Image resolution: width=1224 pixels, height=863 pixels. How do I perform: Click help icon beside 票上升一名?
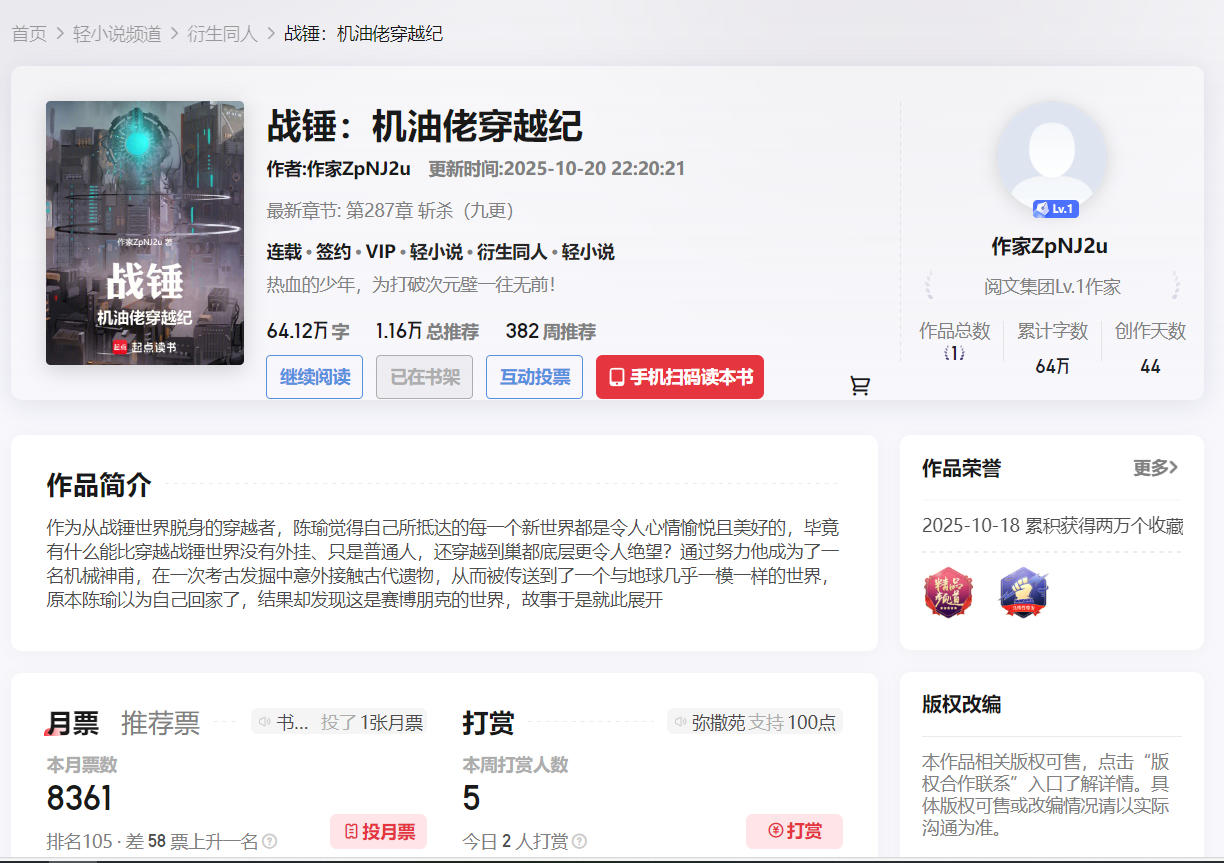pos(270,842)
